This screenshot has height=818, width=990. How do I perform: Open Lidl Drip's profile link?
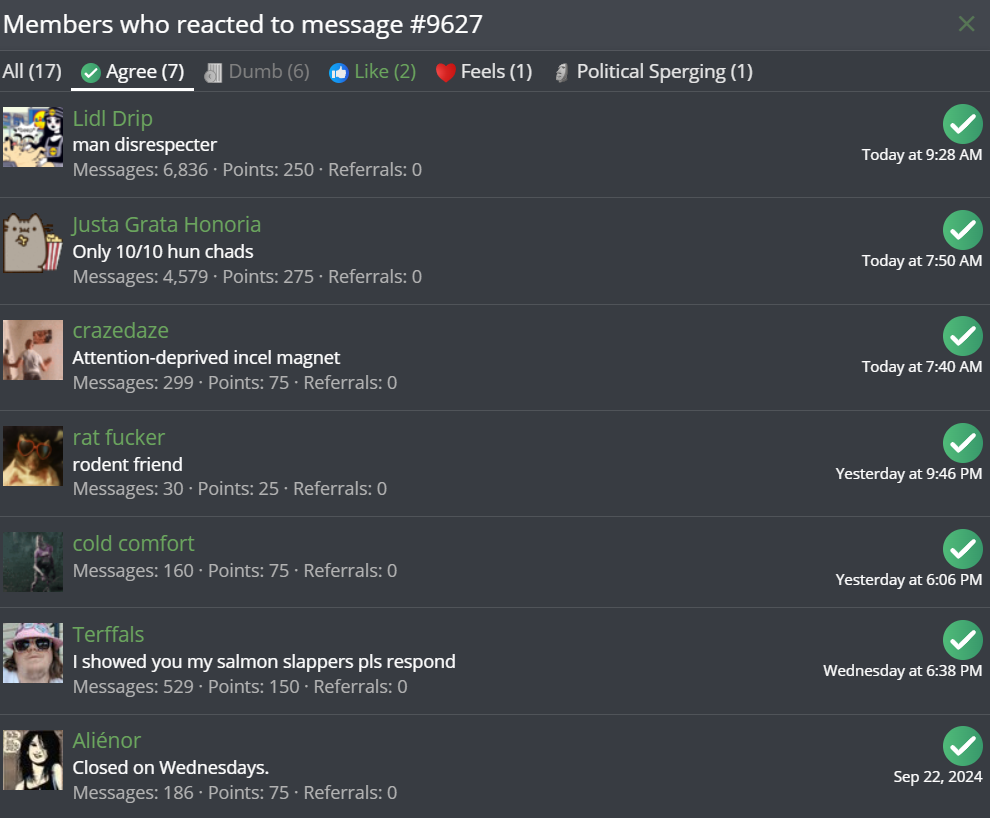tap(113, 119)
